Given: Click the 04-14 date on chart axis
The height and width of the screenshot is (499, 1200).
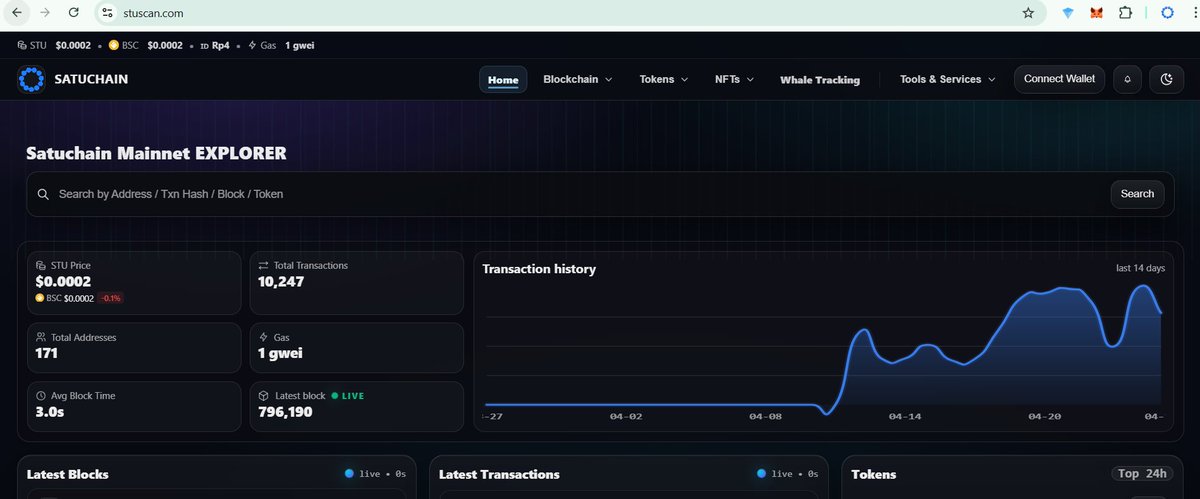Looking at the screenshot, I should [x=905, y=416].
